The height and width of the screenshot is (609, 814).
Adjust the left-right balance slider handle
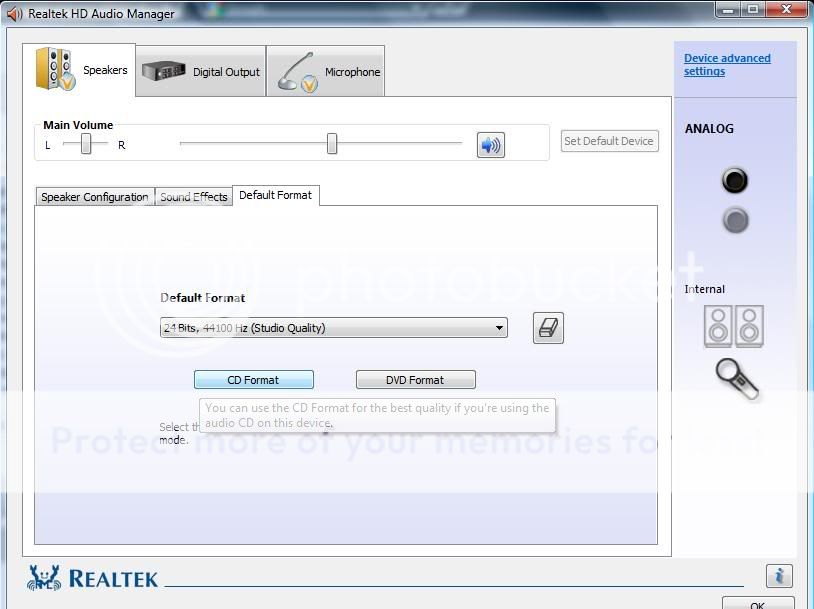pos(86,144)
